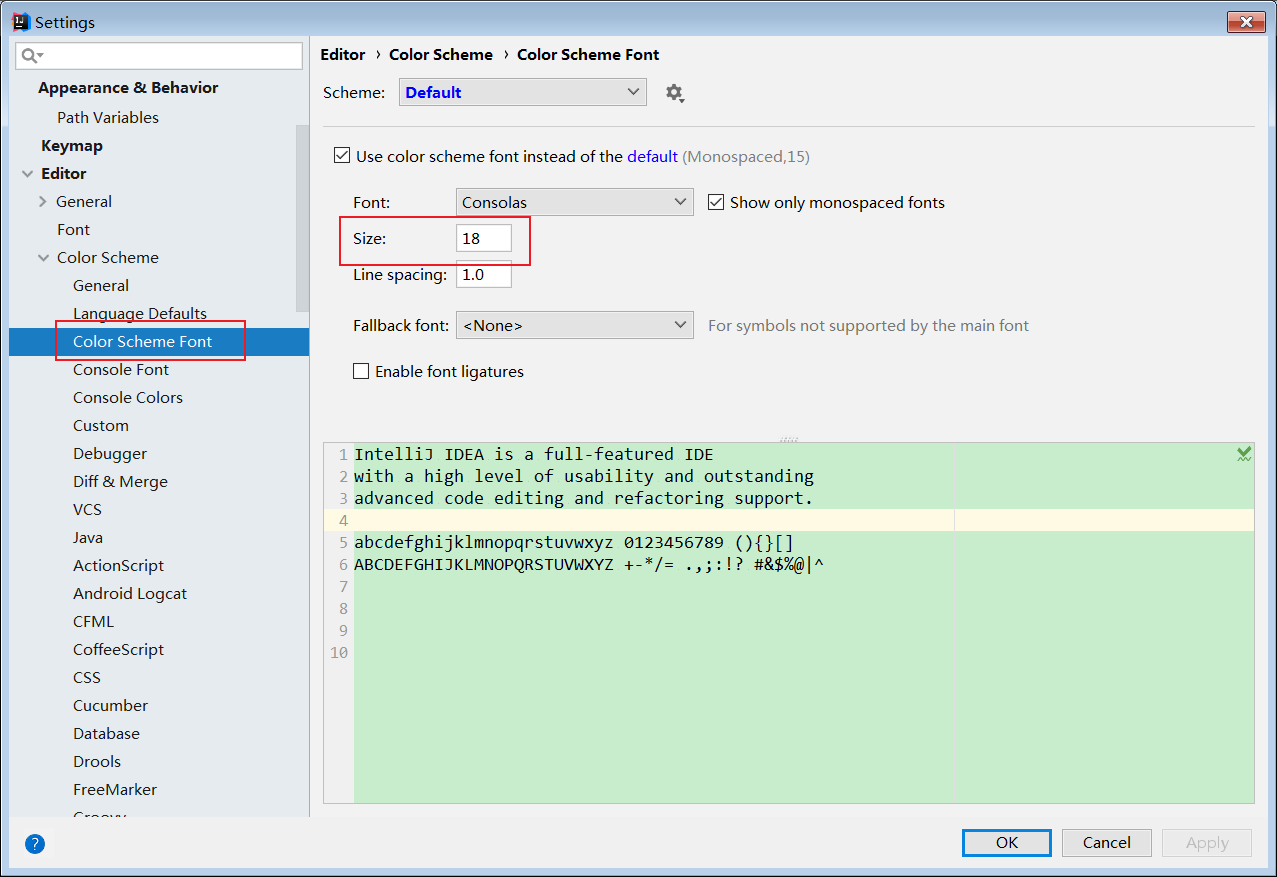Click the Apply button
This screenshot has height=877, width=1277.
point(1207,843)
